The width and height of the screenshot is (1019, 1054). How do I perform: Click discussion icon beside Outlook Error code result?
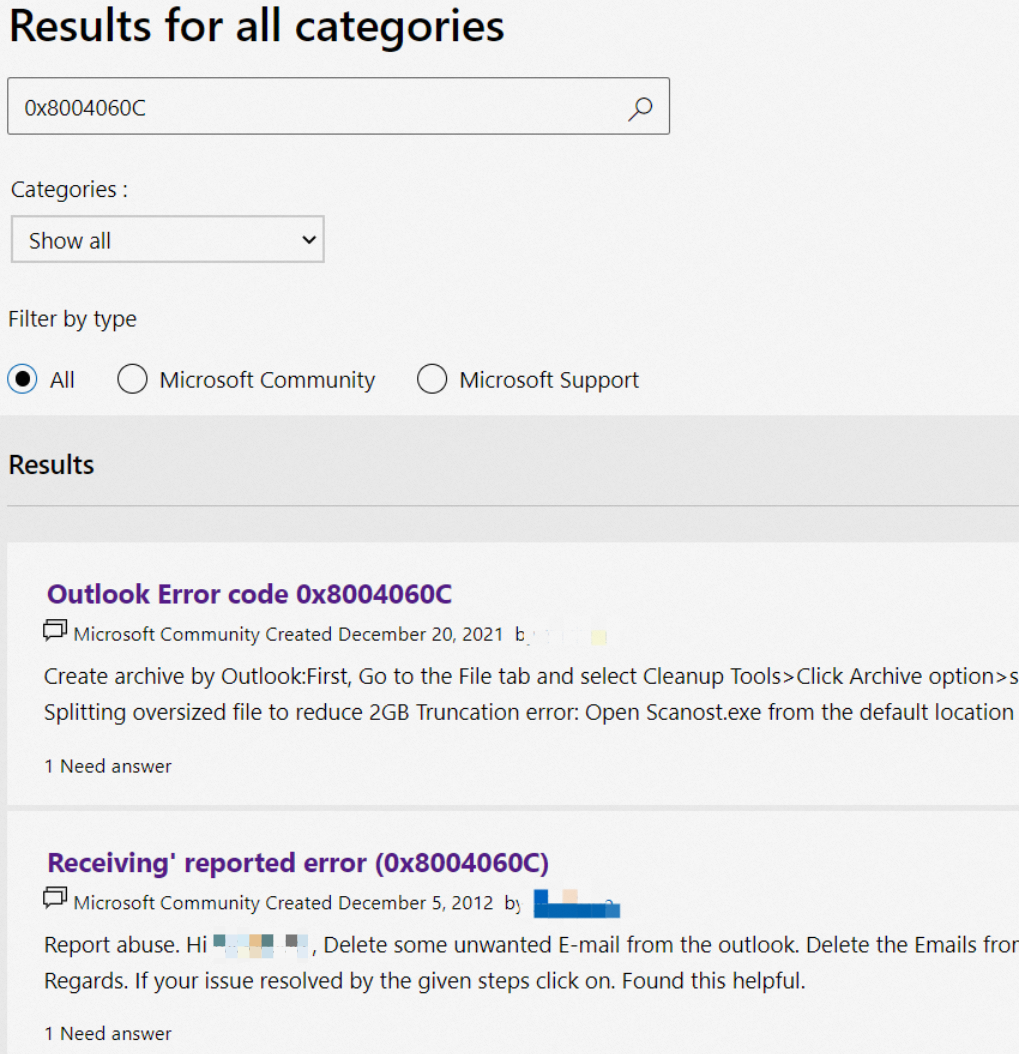[x=55, y=632]
